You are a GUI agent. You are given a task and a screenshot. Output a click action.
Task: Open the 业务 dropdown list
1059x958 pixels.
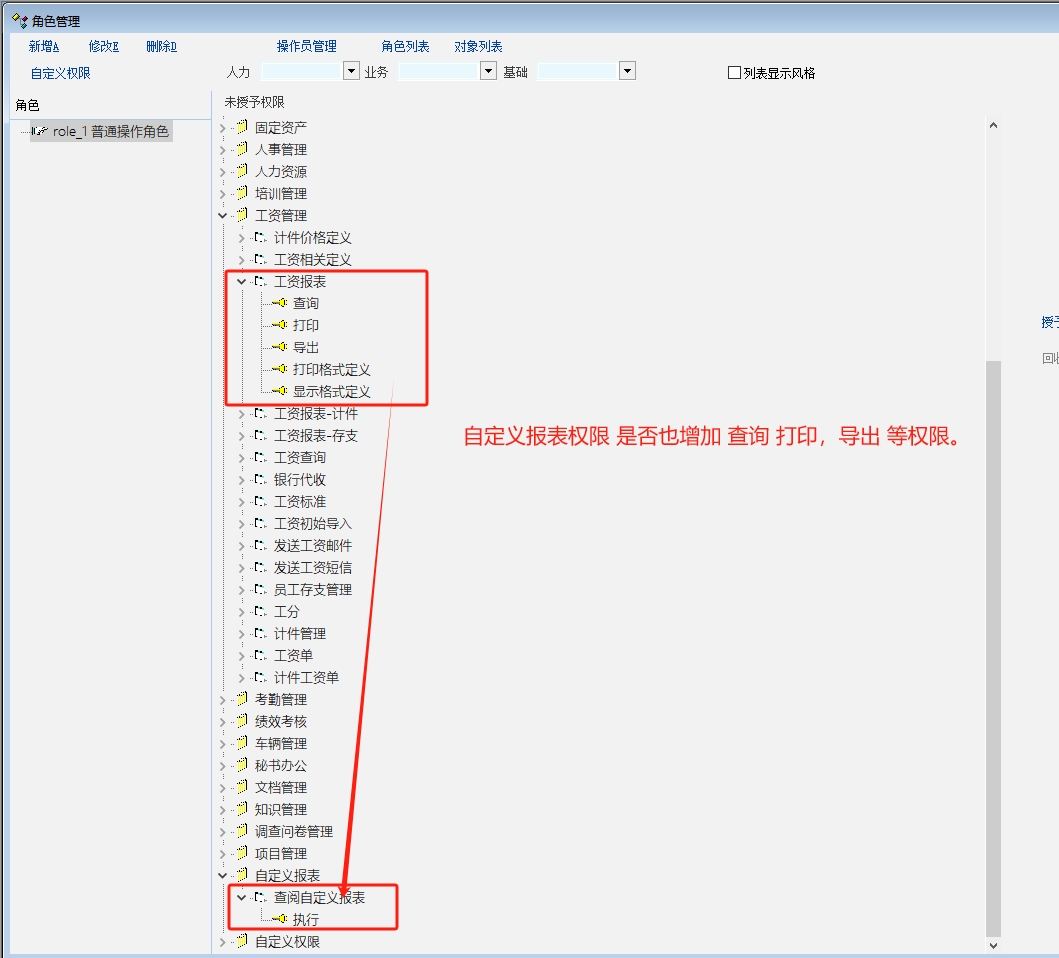(488, 71)
